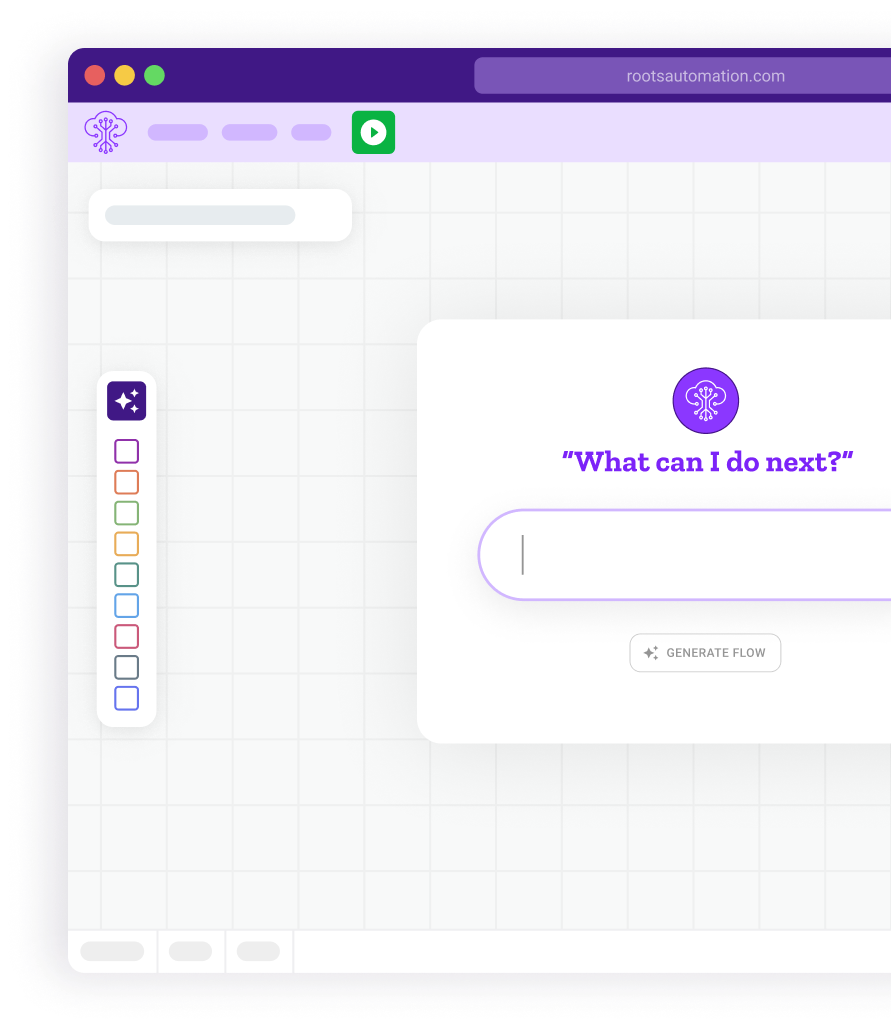Close the window with red dot
891x1032 pixels.
(x=95, y=76)
